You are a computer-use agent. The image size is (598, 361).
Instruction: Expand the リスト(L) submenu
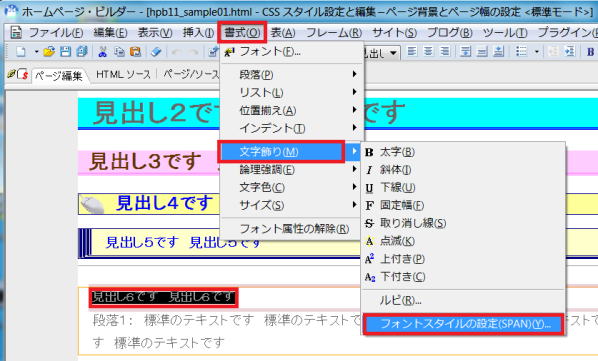[292, 92]
